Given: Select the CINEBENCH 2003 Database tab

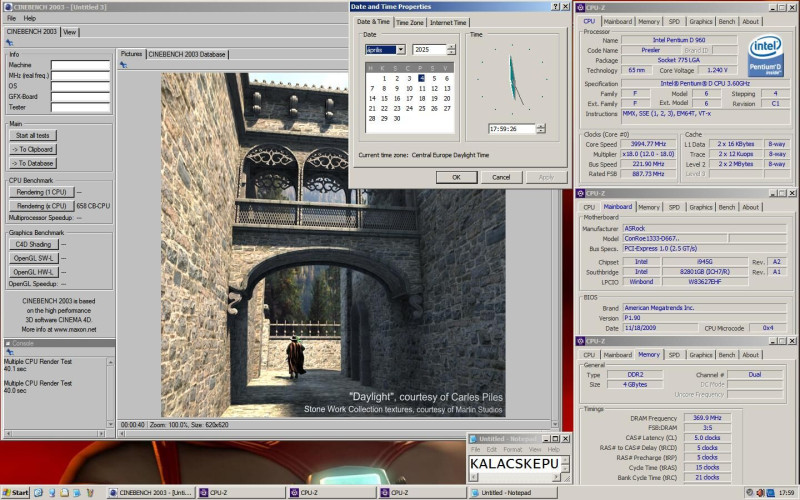Looking at the screenshot, I should tap(187, 54).
